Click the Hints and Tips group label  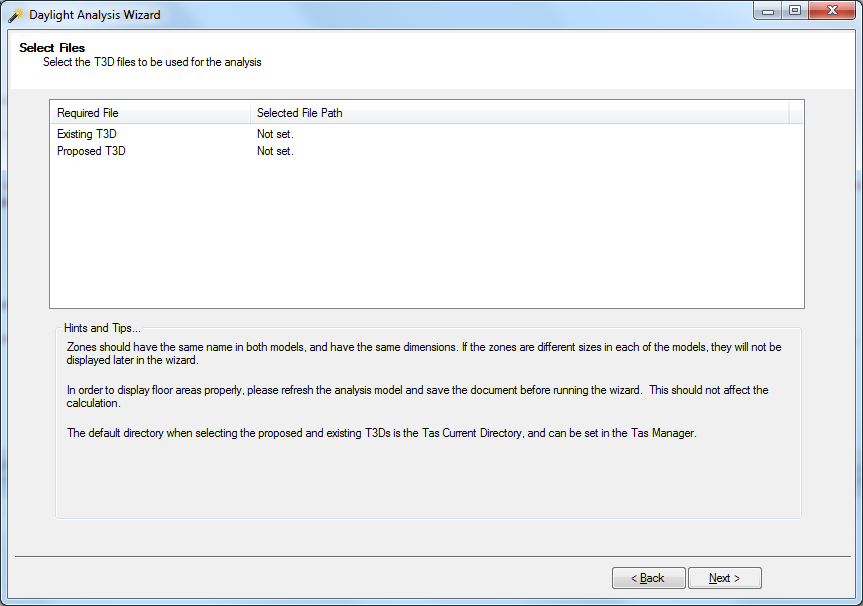coord(102,328)
